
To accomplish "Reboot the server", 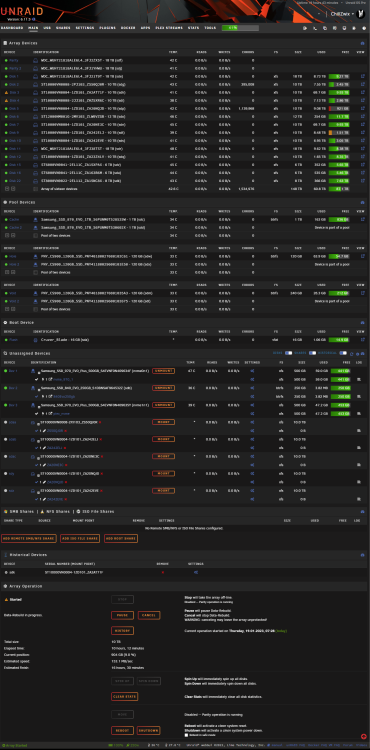I will (122, 731).
